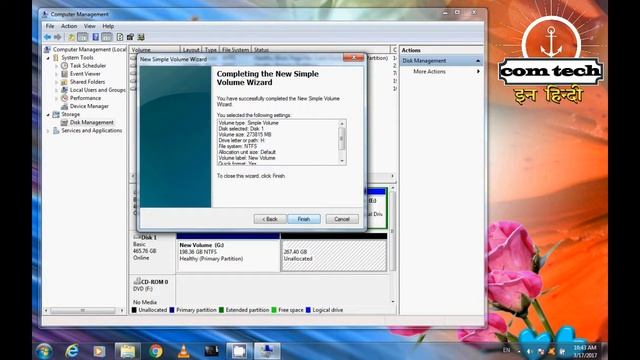Select the 267.40 GB Unallocated block
Viewport: 640px width, 360px height.
tap(334, 252)
